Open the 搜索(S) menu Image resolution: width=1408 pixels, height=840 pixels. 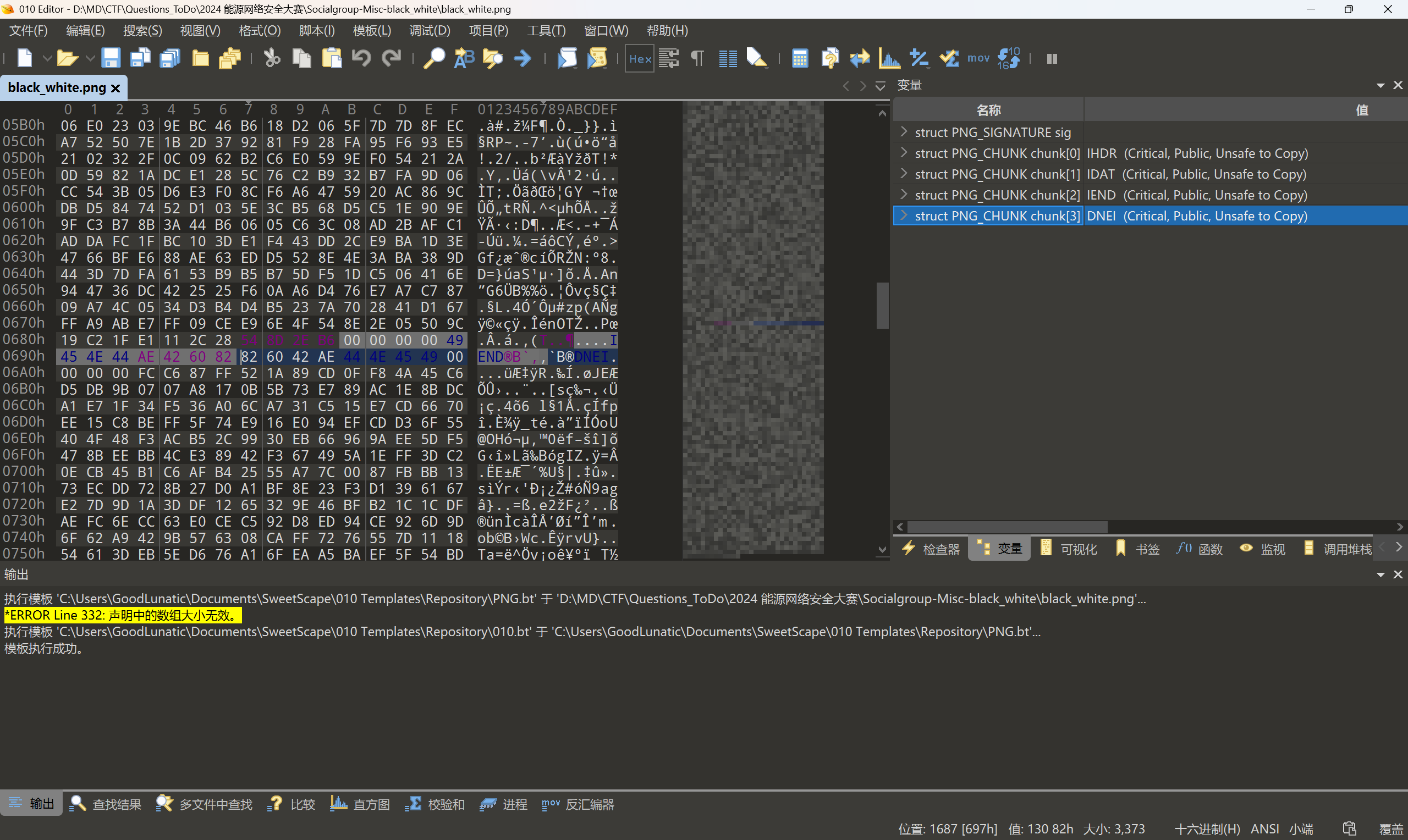pyautogui.click(x=142, y=31)
